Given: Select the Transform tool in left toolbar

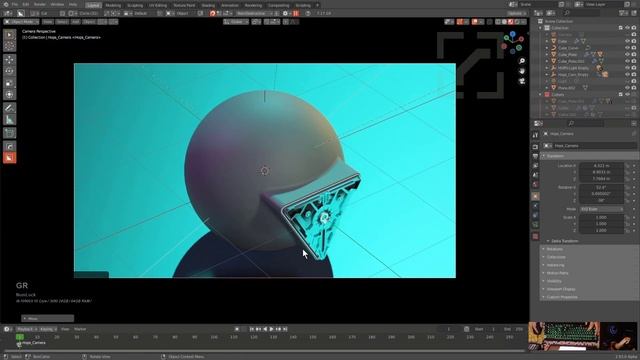Looking at the screenshot, I should (9, 95).
